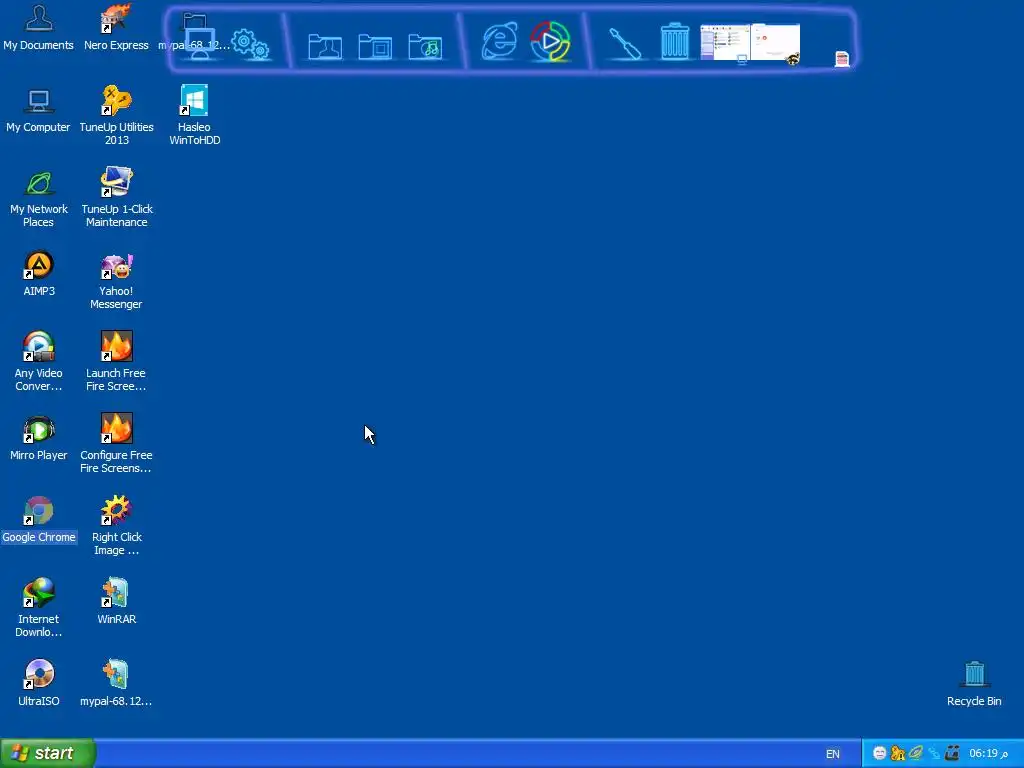The image size is (1024, 768).
Task: Select Launch Free Fire Screensaver icon
Action: [116, 362]
